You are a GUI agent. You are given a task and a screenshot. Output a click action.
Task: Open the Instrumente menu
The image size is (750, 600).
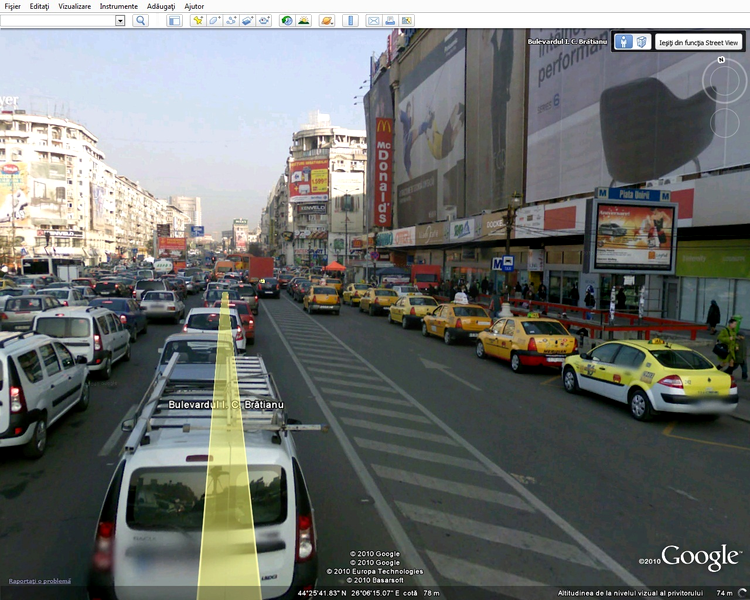pos(119,6)
